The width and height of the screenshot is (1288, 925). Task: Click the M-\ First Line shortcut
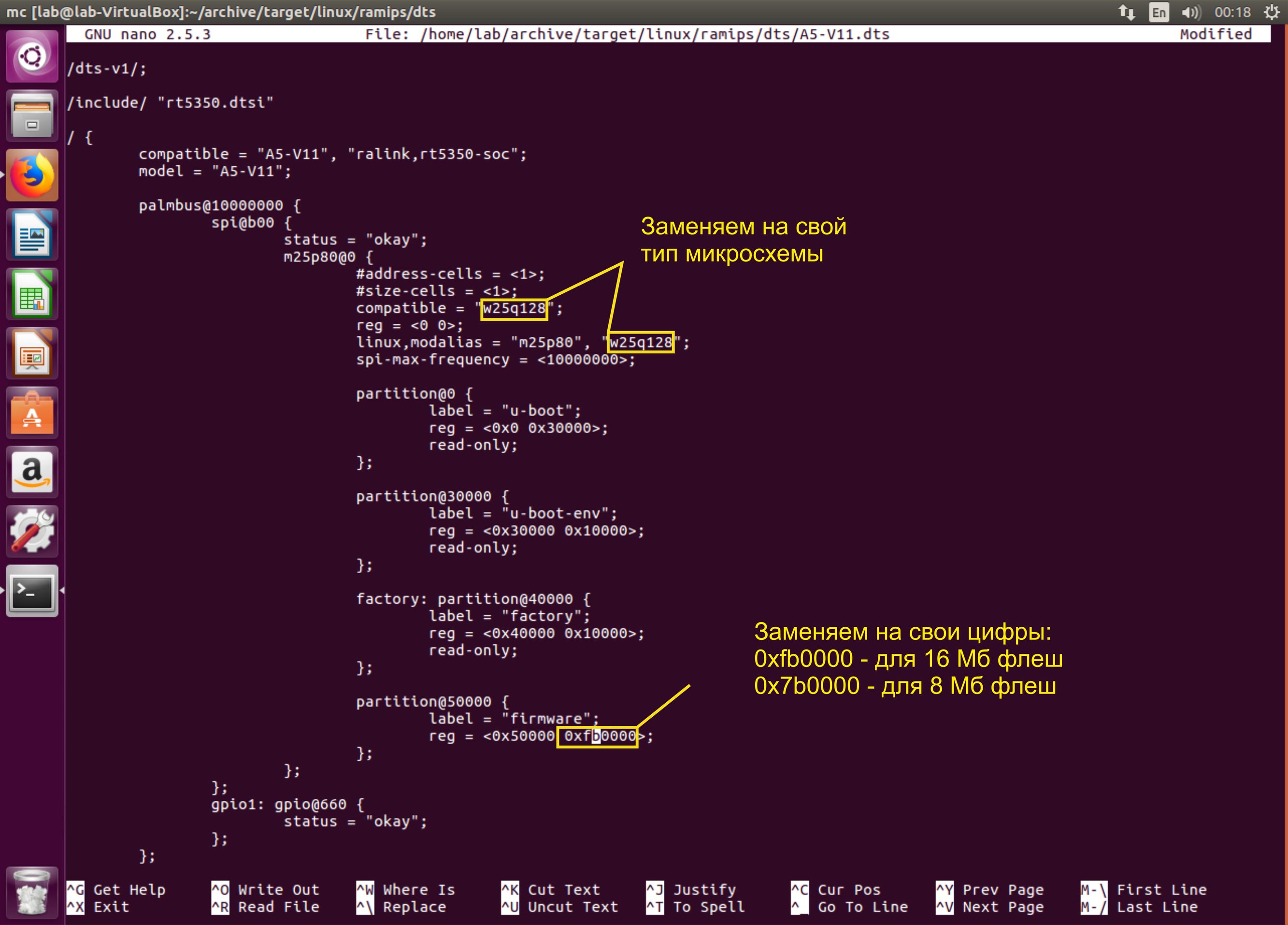pos(1144,889)
